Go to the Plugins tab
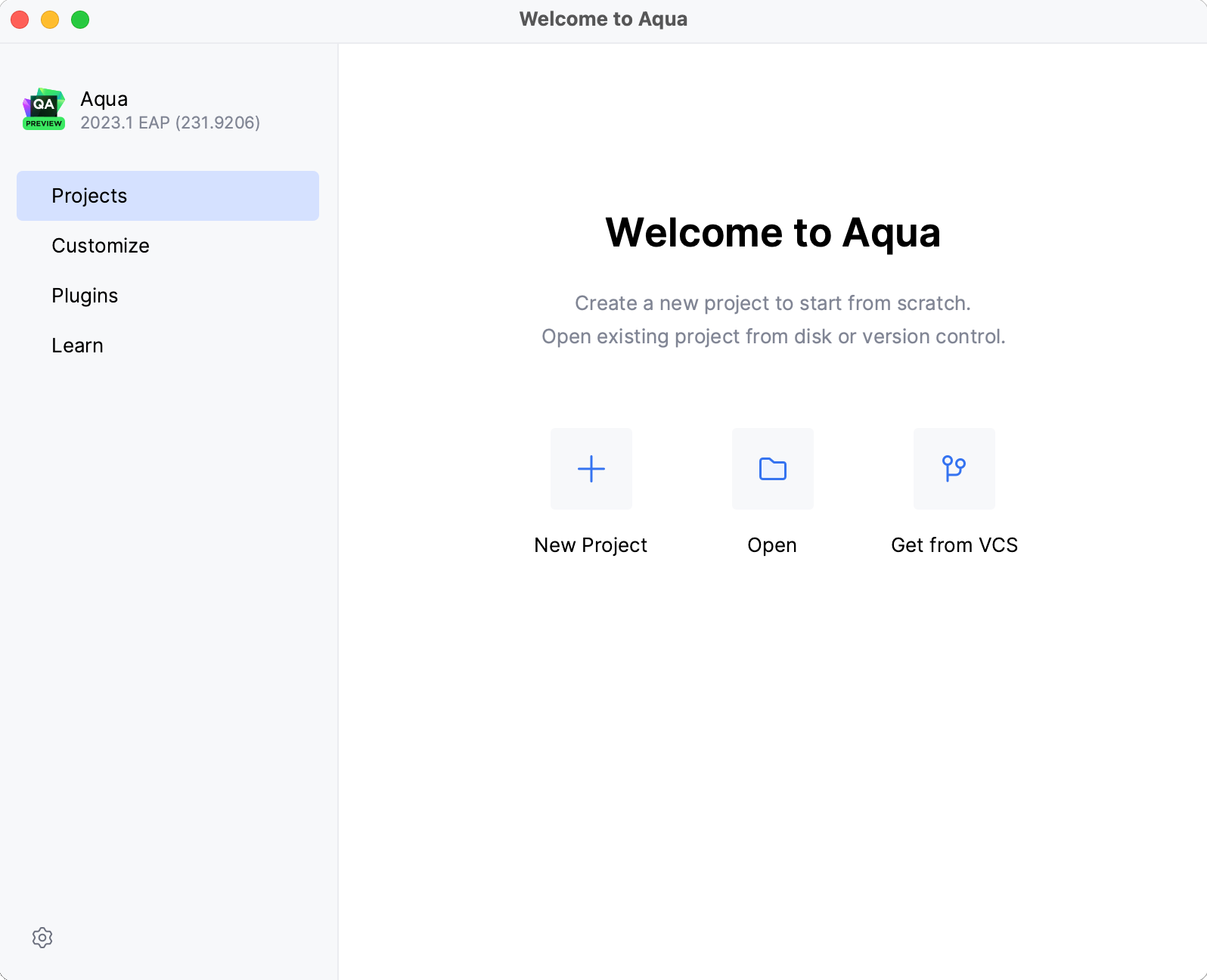The height and width of the screenshot is (980, 1207). pos(85,296)
